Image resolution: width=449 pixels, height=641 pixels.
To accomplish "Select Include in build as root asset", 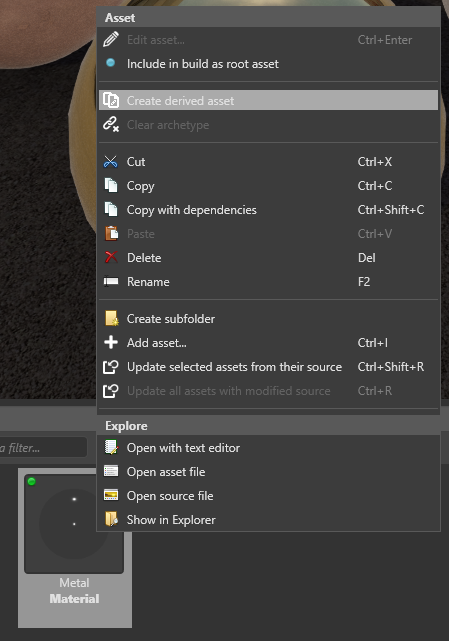I will [268, 64].
